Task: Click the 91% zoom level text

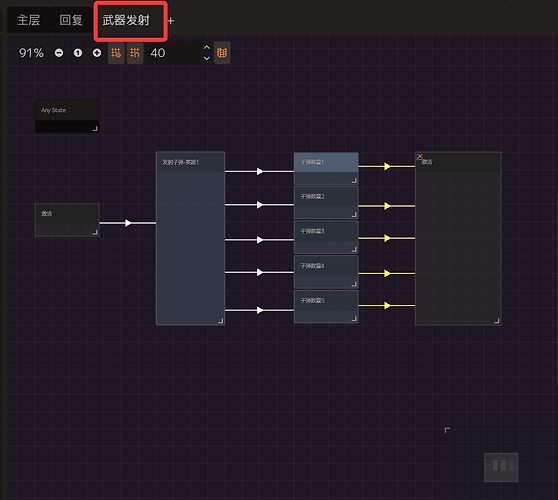Action: pos(31,53)
